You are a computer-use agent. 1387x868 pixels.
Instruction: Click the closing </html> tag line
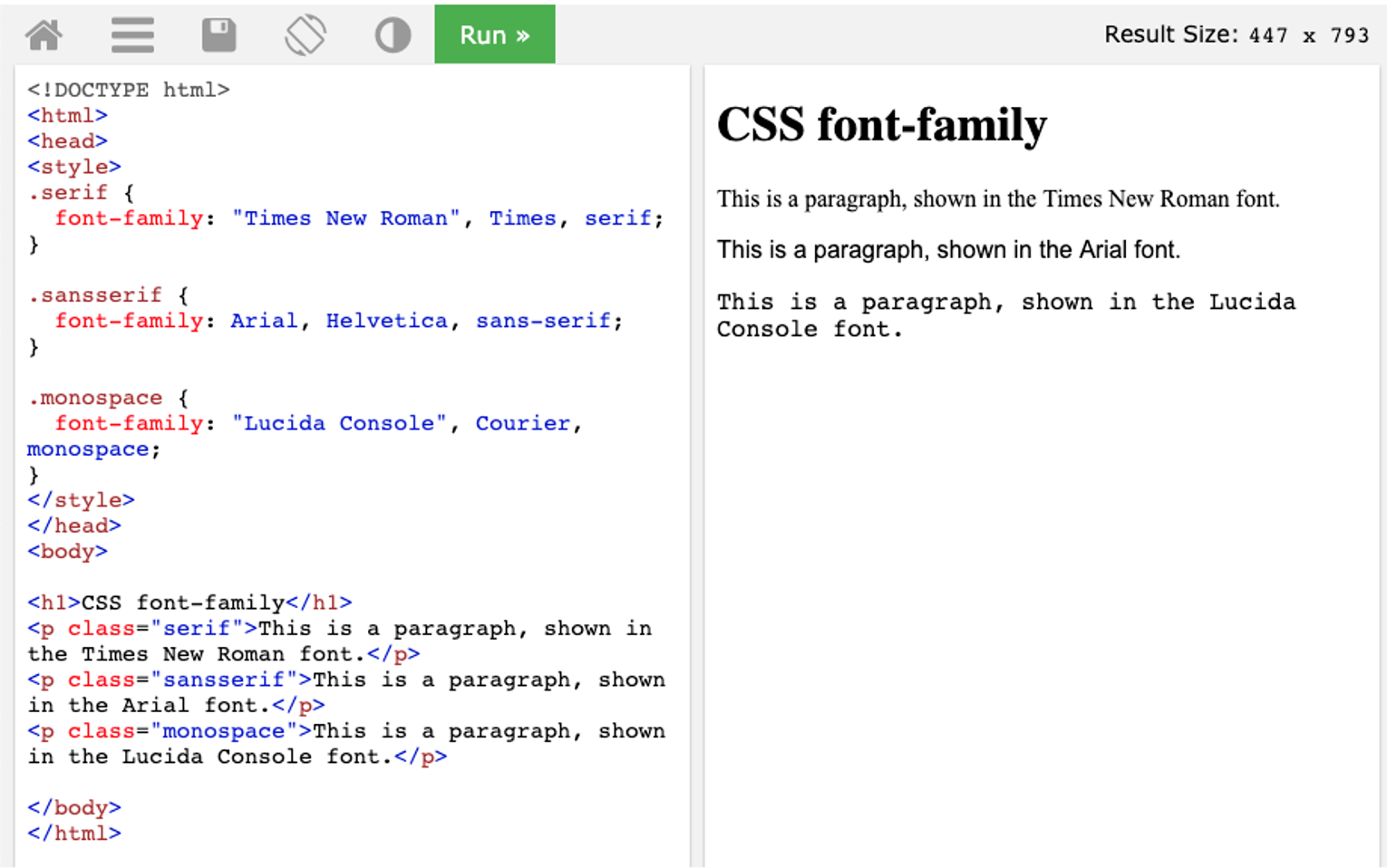(x=74, y=833)
